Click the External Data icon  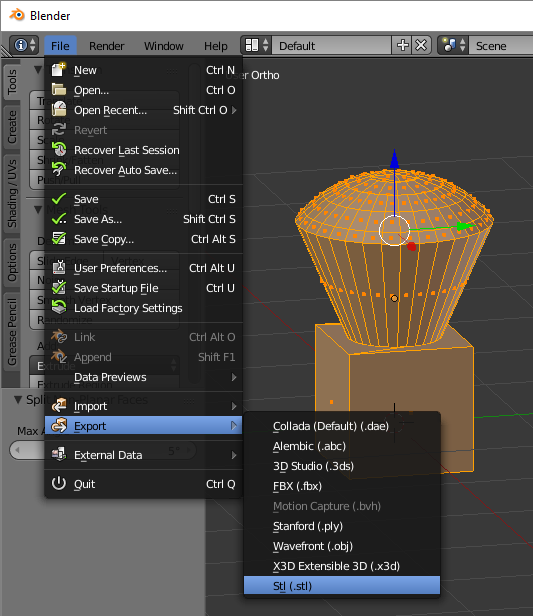click(x=59, y=455)
